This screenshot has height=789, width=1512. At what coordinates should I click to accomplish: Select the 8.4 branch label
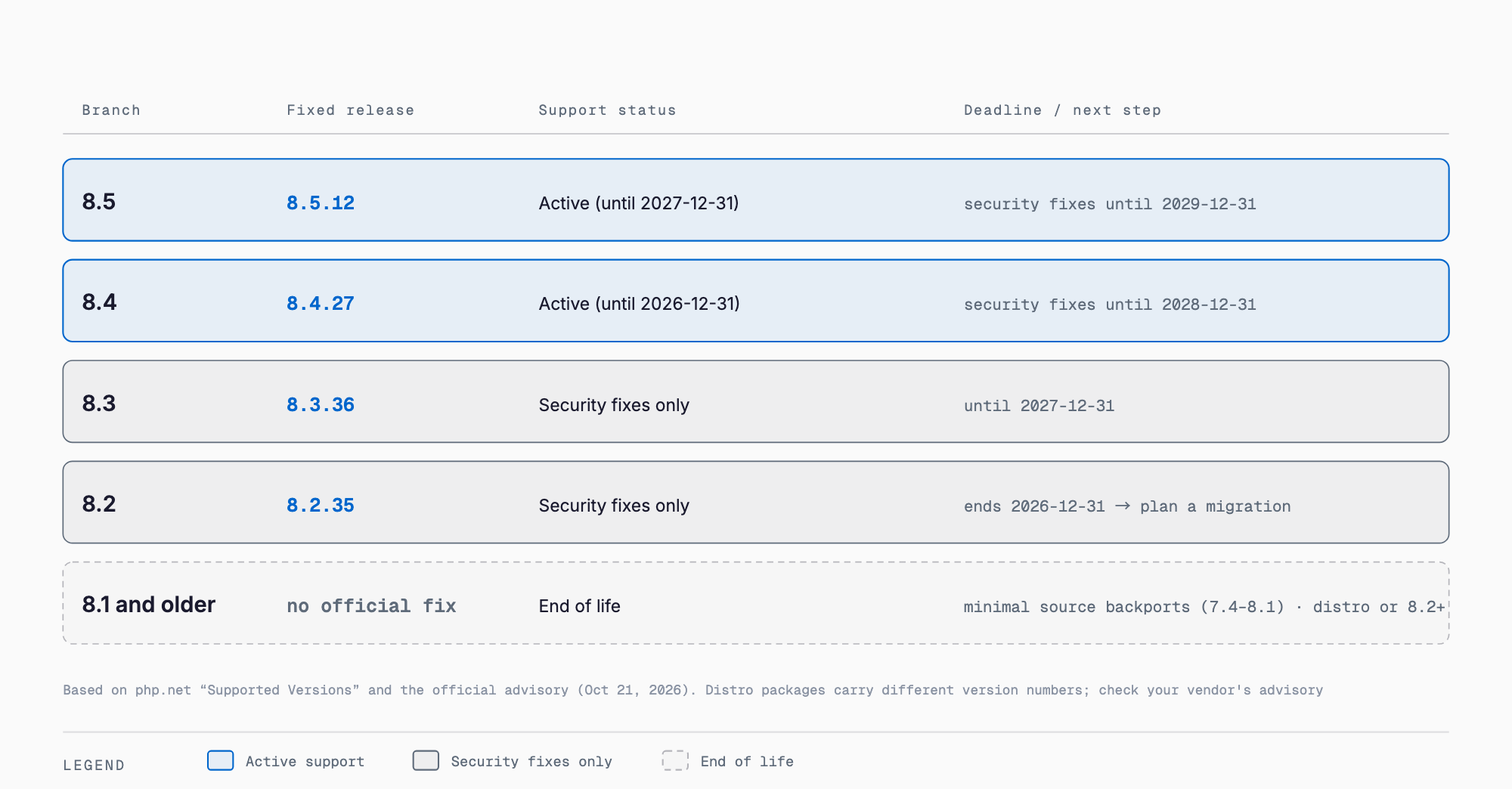pyautogui.click(x=99, y=302)
